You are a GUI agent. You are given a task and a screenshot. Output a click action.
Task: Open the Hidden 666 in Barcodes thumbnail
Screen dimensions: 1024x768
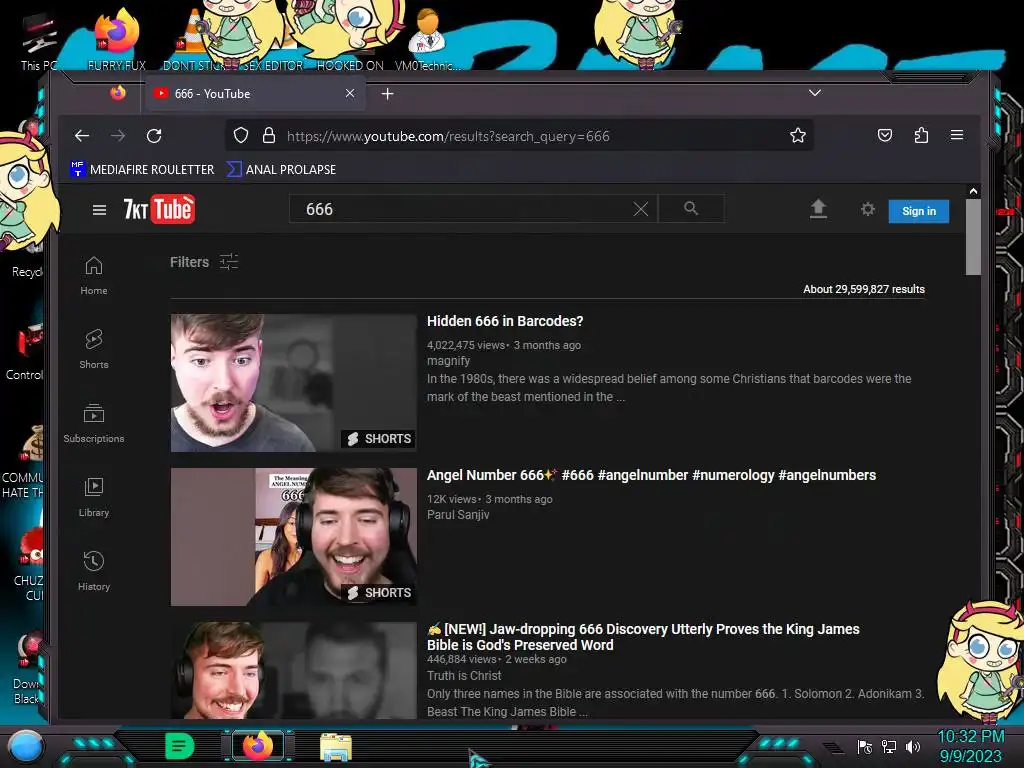tap(294, 383)
